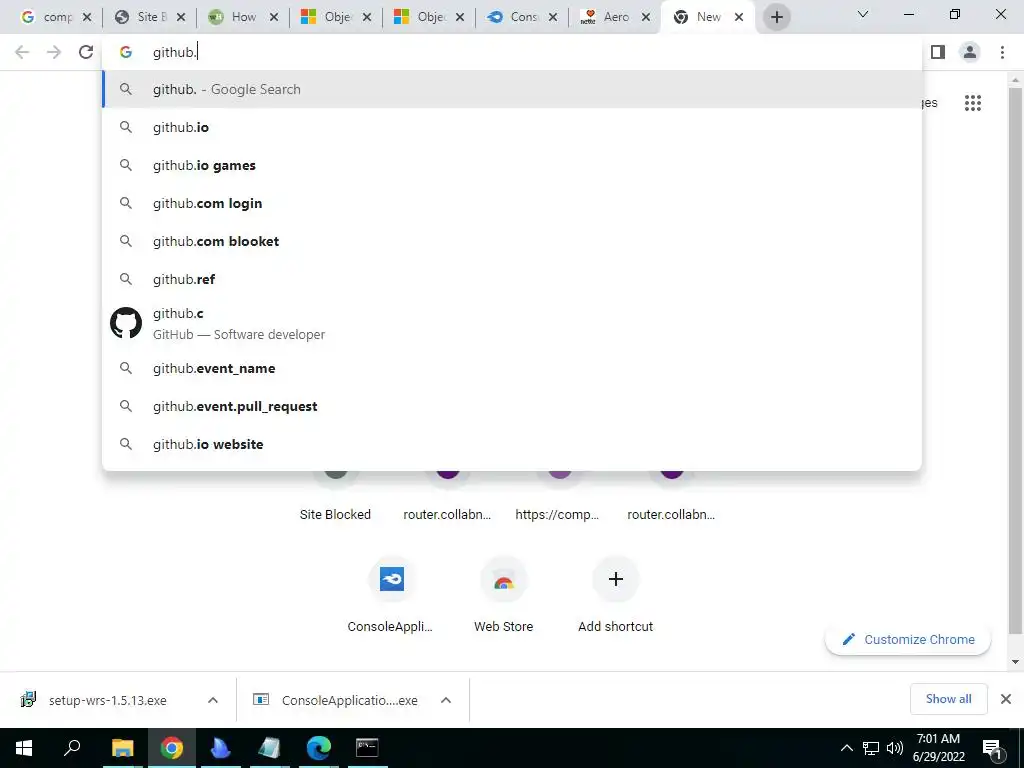1024x768 pixels.
Task: Choose 'github.event_name' suggestion
Action: [x=512, y=368]
